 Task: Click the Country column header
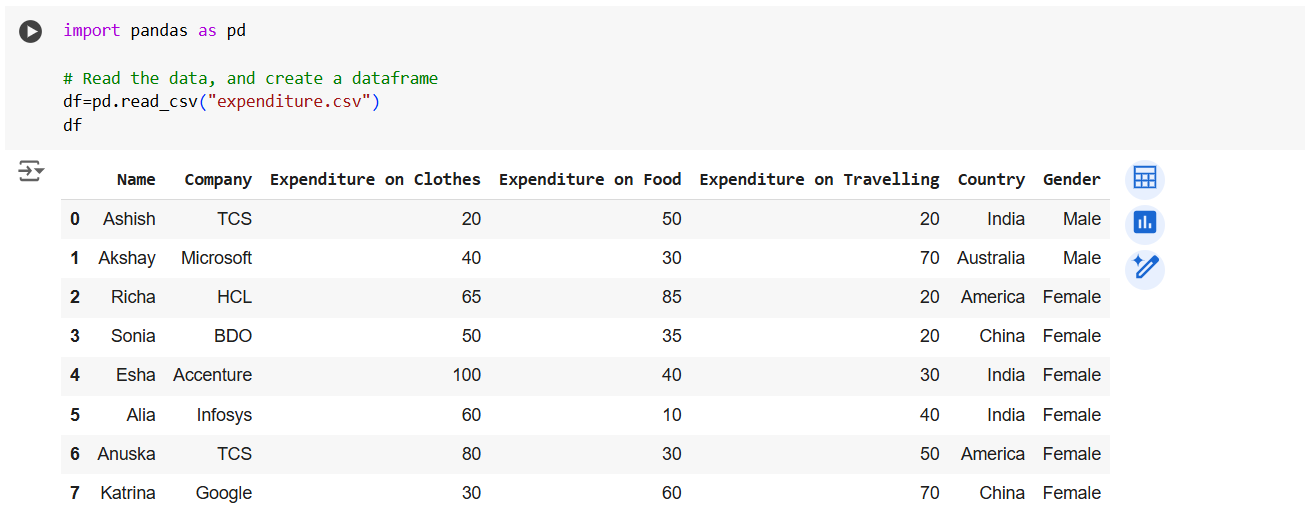click(x=991, y=180)
